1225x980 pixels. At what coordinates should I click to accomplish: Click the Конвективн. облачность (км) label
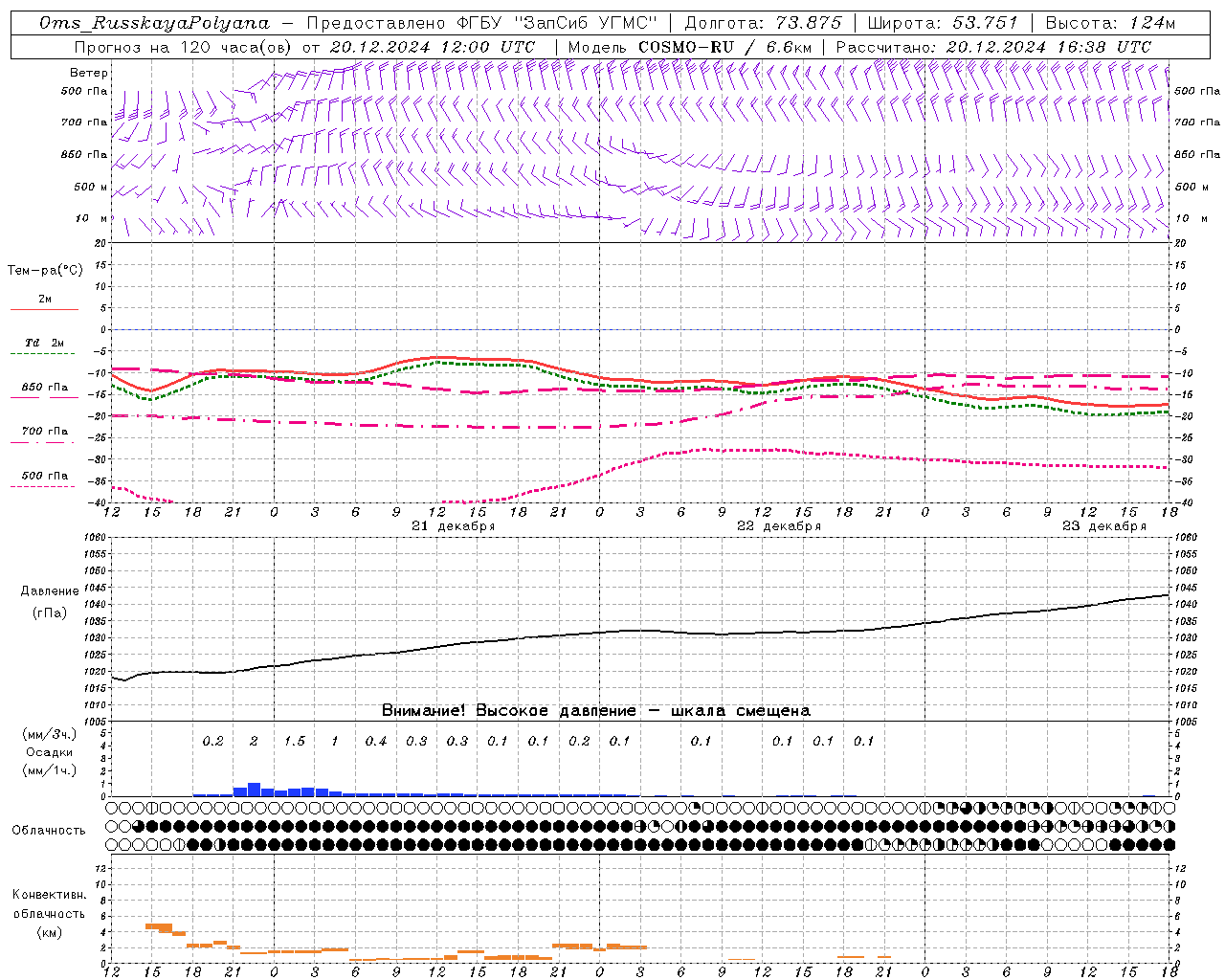click(x=49, y=913)
